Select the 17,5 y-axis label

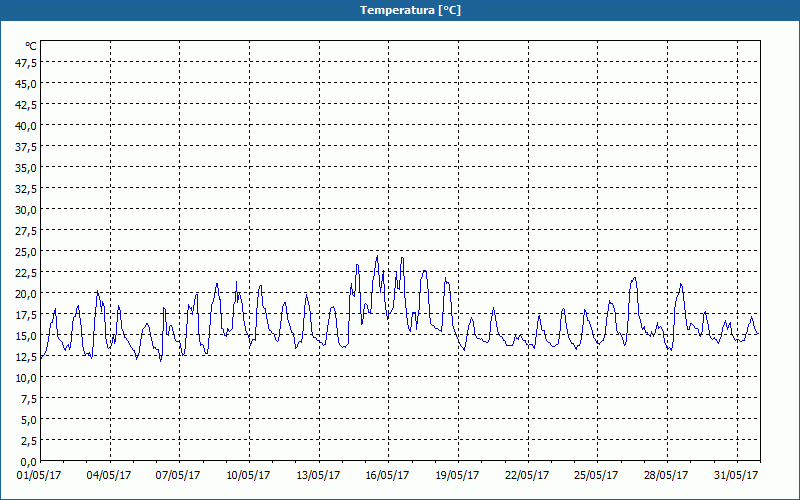point(27,315)
